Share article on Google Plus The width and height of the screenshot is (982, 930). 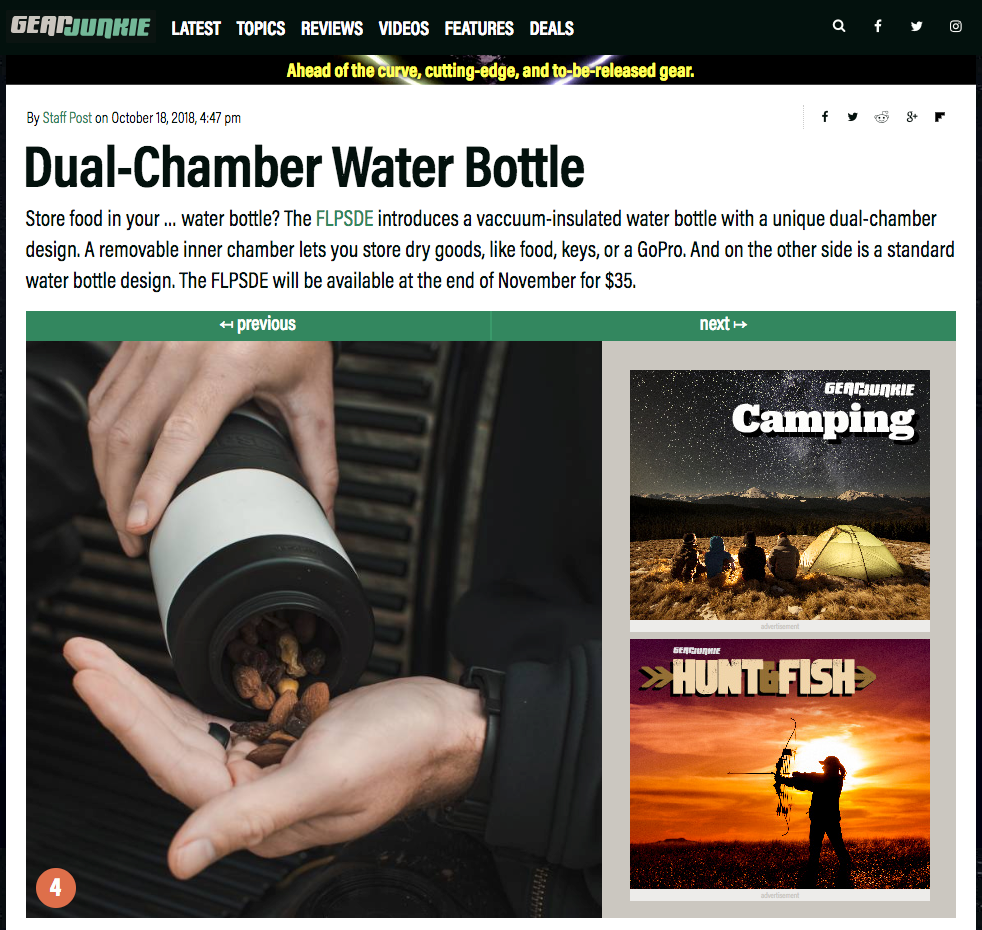point(911,116)
